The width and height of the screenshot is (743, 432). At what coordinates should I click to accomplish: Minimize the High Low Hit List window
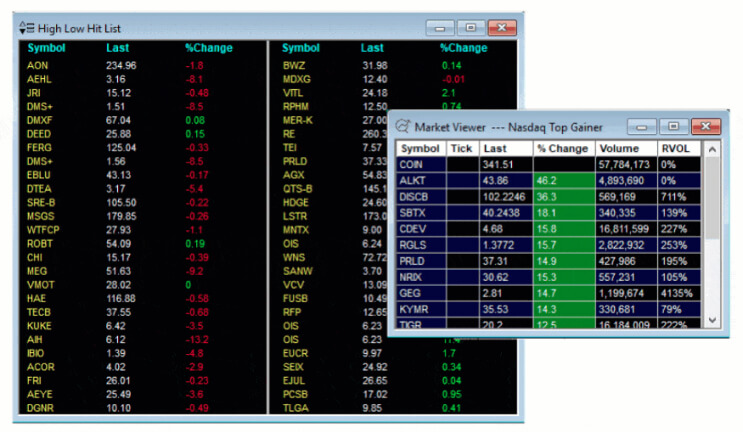pos(440,28)
